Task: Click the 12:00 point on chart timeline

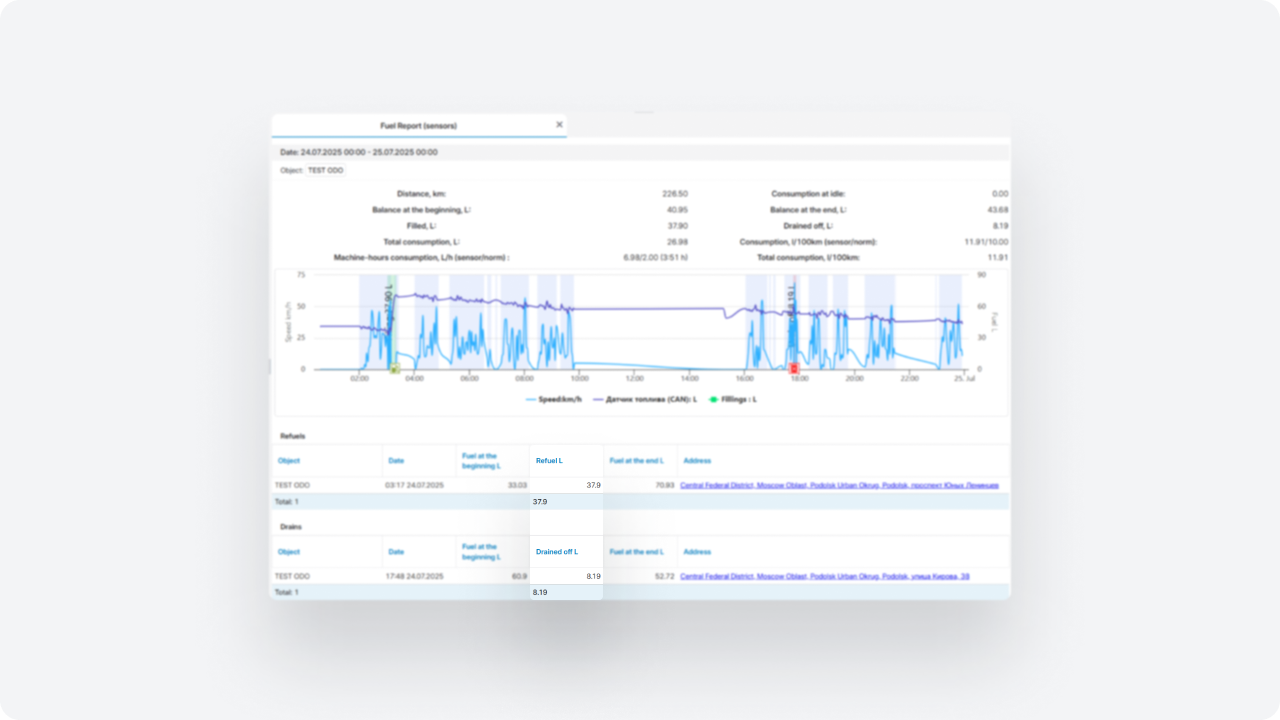Action: pyautogui.click(x=633, y=380)
